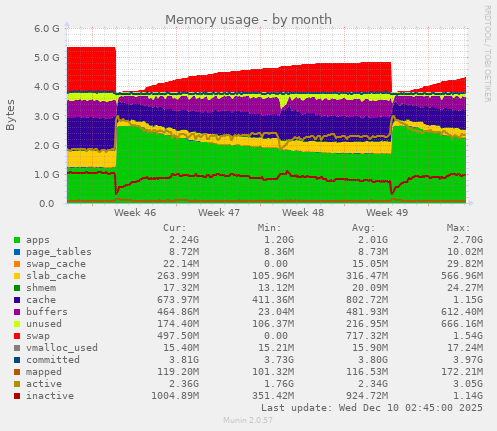Click buffers min value 23.04M
The width and height of the screenshot is (497, 431).
pos(276,312)
